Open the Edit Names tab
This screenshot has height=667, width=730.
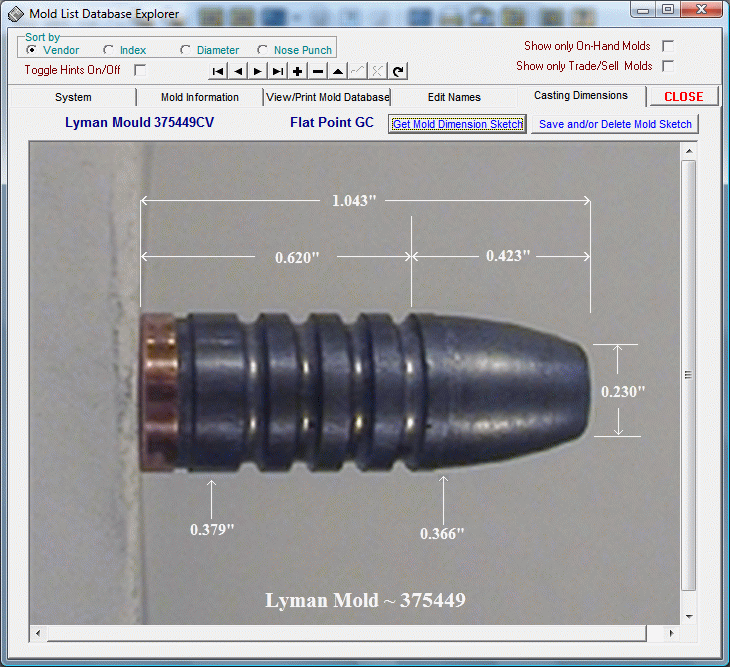[454, 97]
